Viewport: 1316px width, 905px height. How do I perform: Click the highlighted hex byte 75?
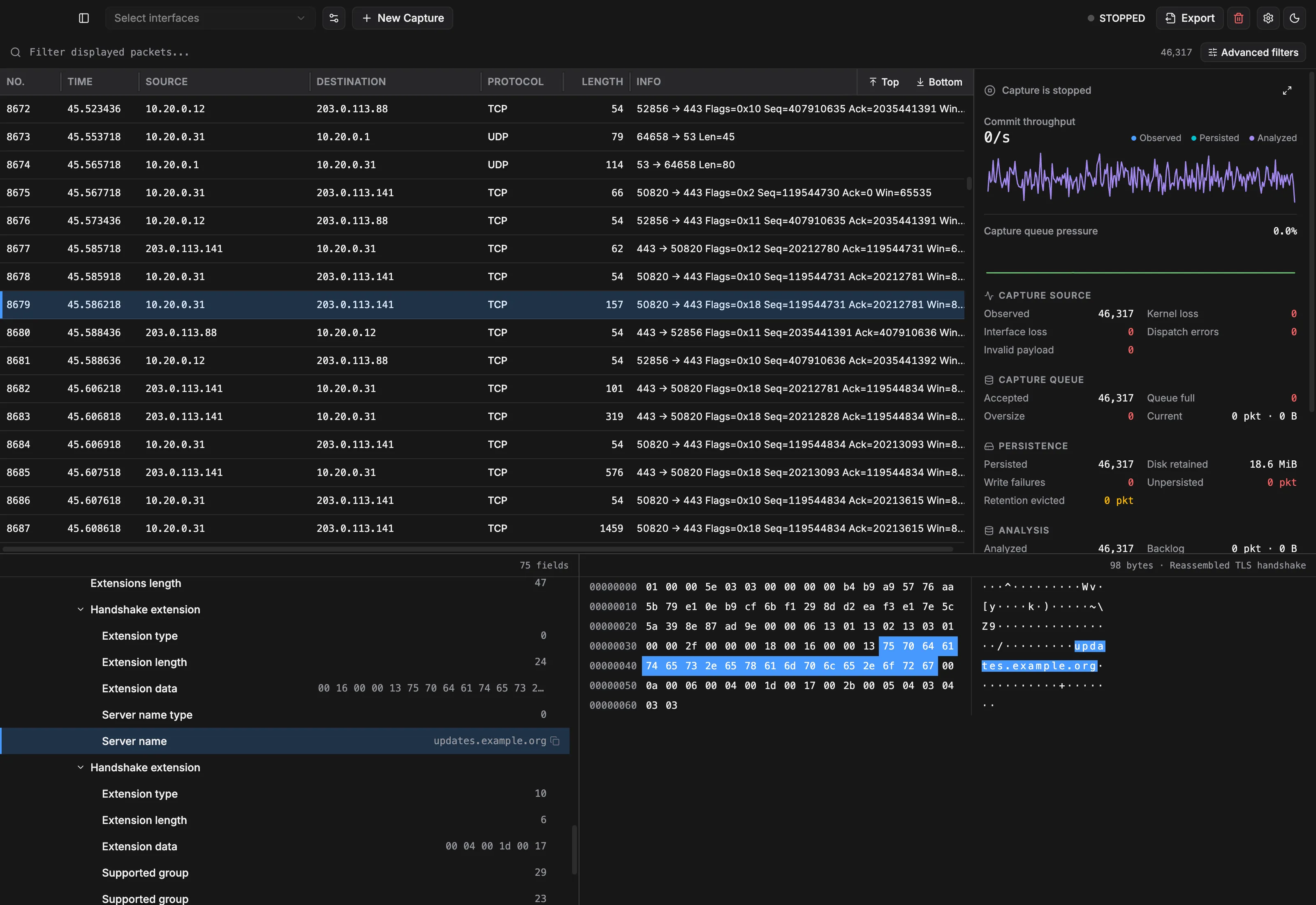888,646
